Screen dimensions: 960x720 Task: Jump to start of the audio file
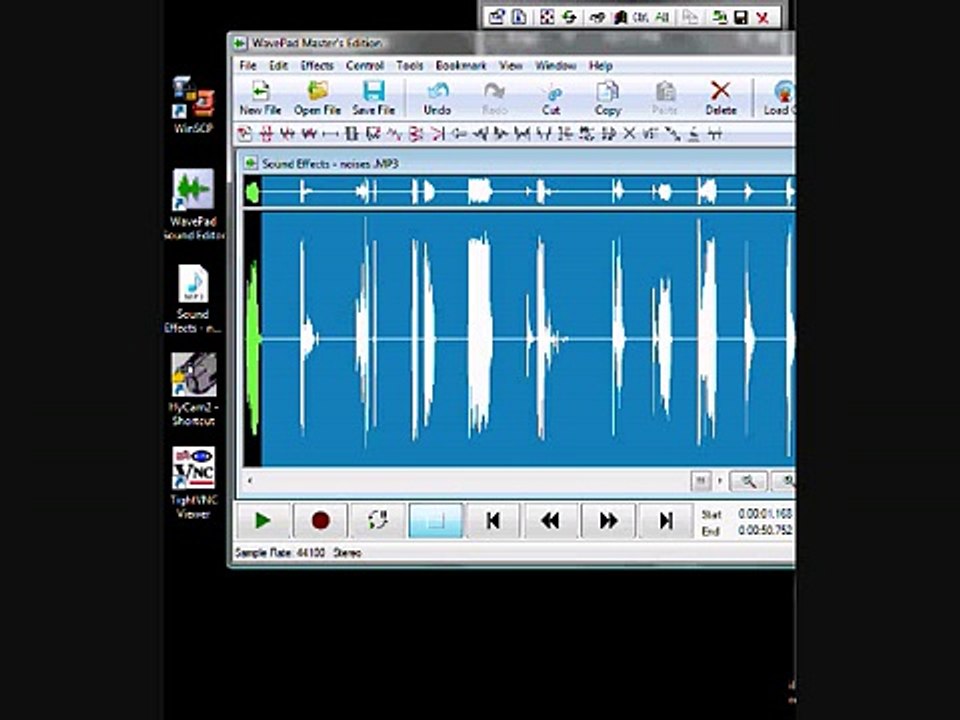tap(493, 520)
